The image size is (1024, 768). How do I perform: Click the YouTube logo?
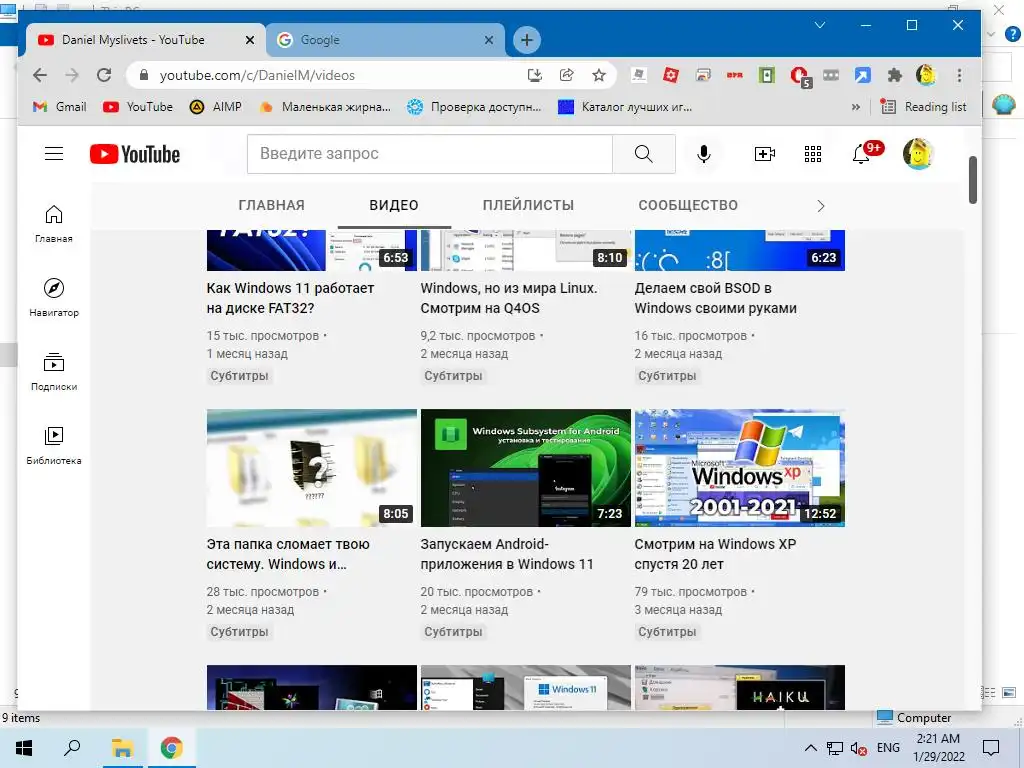(x=135, y=154)
